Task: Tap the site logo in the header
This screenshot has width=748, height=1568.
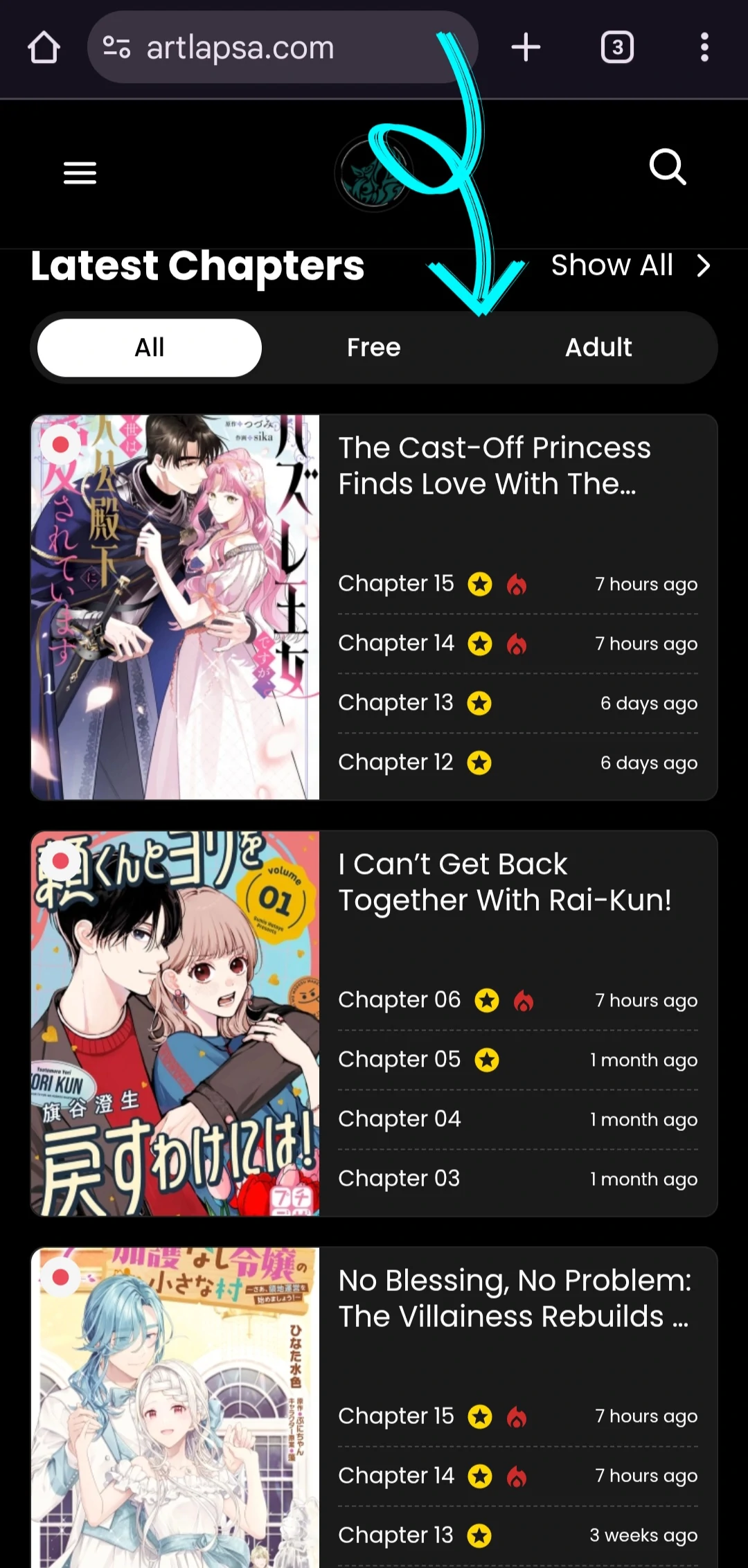Action: coord(374,173)
